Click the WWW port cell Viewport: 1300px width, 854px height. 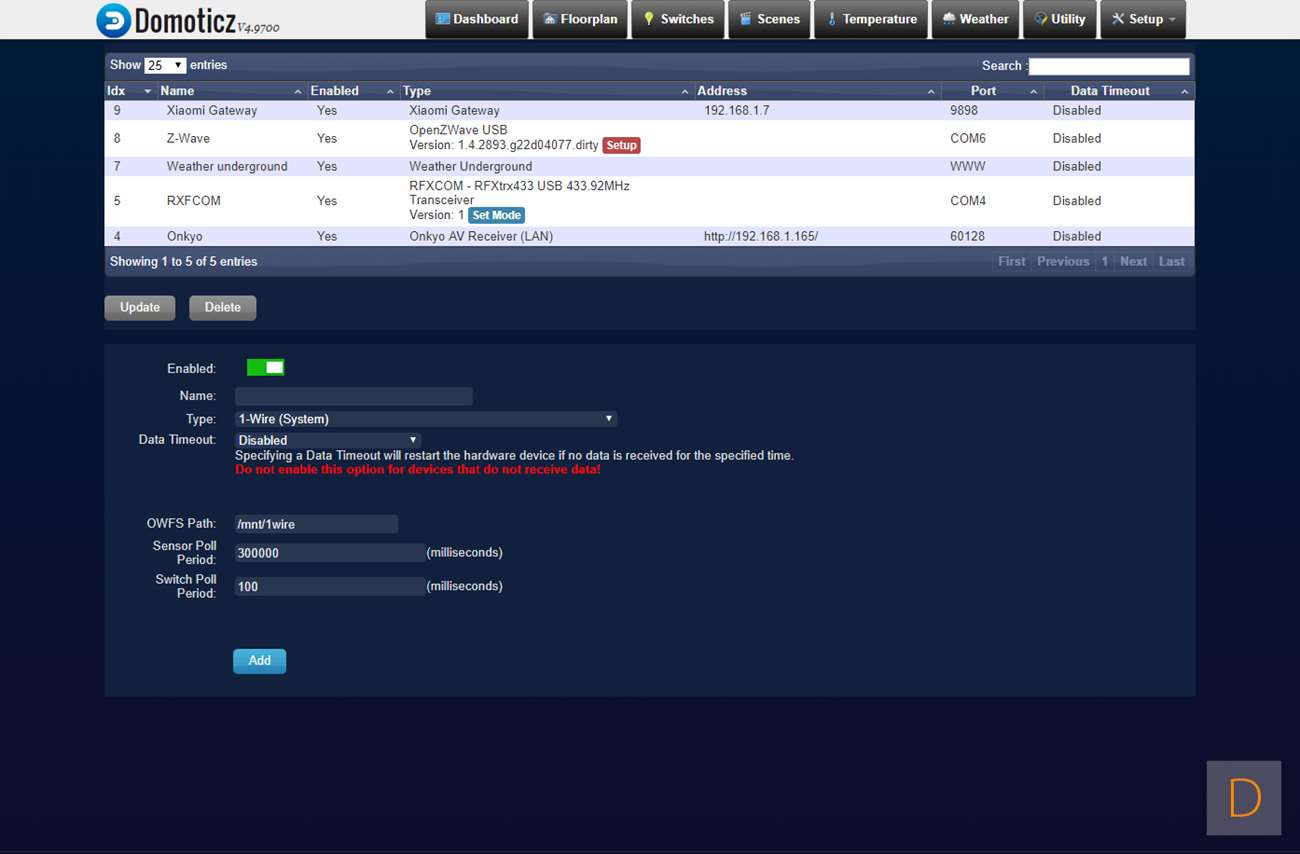968,167
